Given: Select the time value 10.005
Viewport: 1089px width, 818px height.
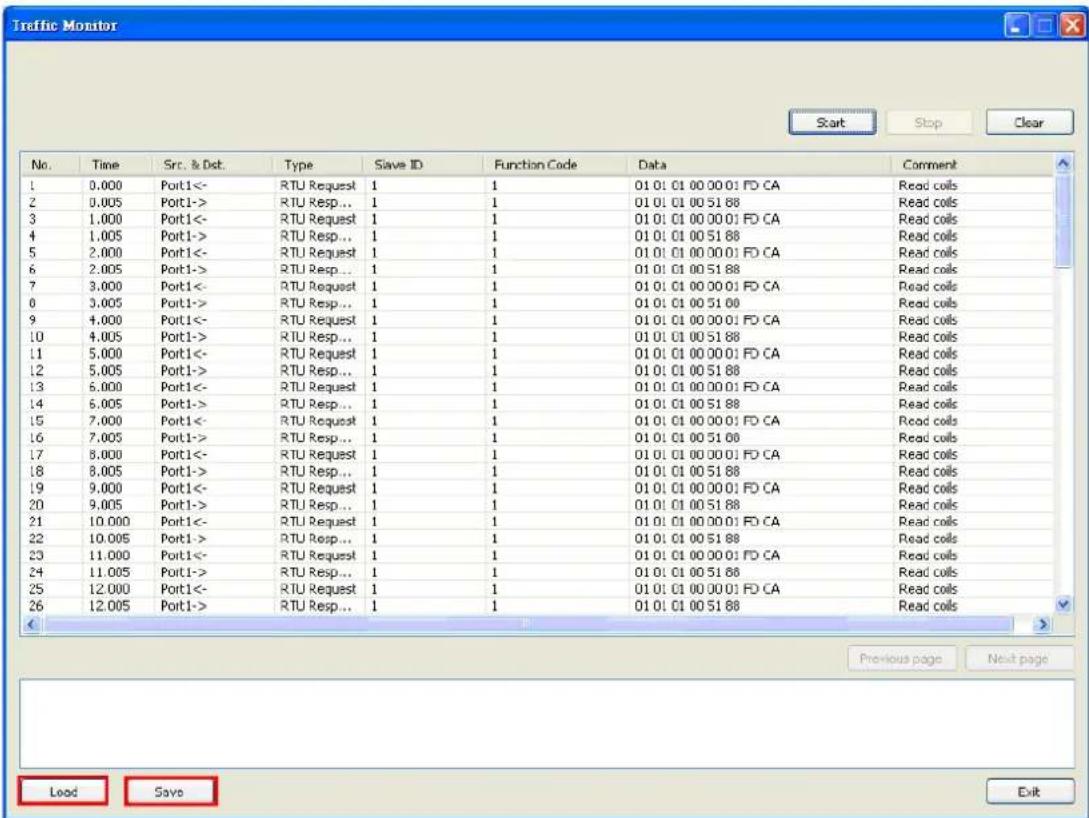Looking at the screenshot, I should [109, 539].
